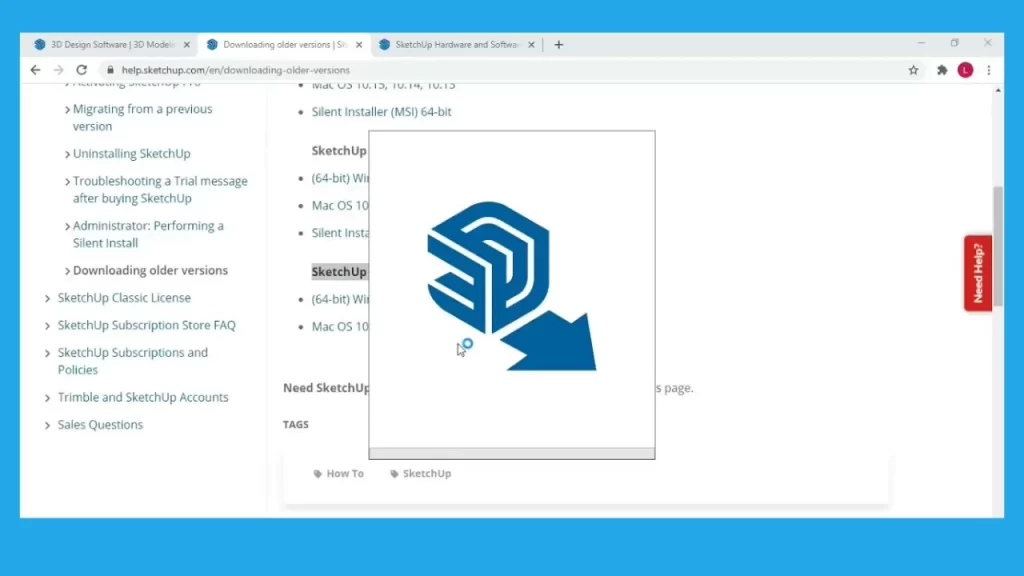The image size is (1024, 576).
Task: Click the TAGS heading text
Action: (296, 424)
